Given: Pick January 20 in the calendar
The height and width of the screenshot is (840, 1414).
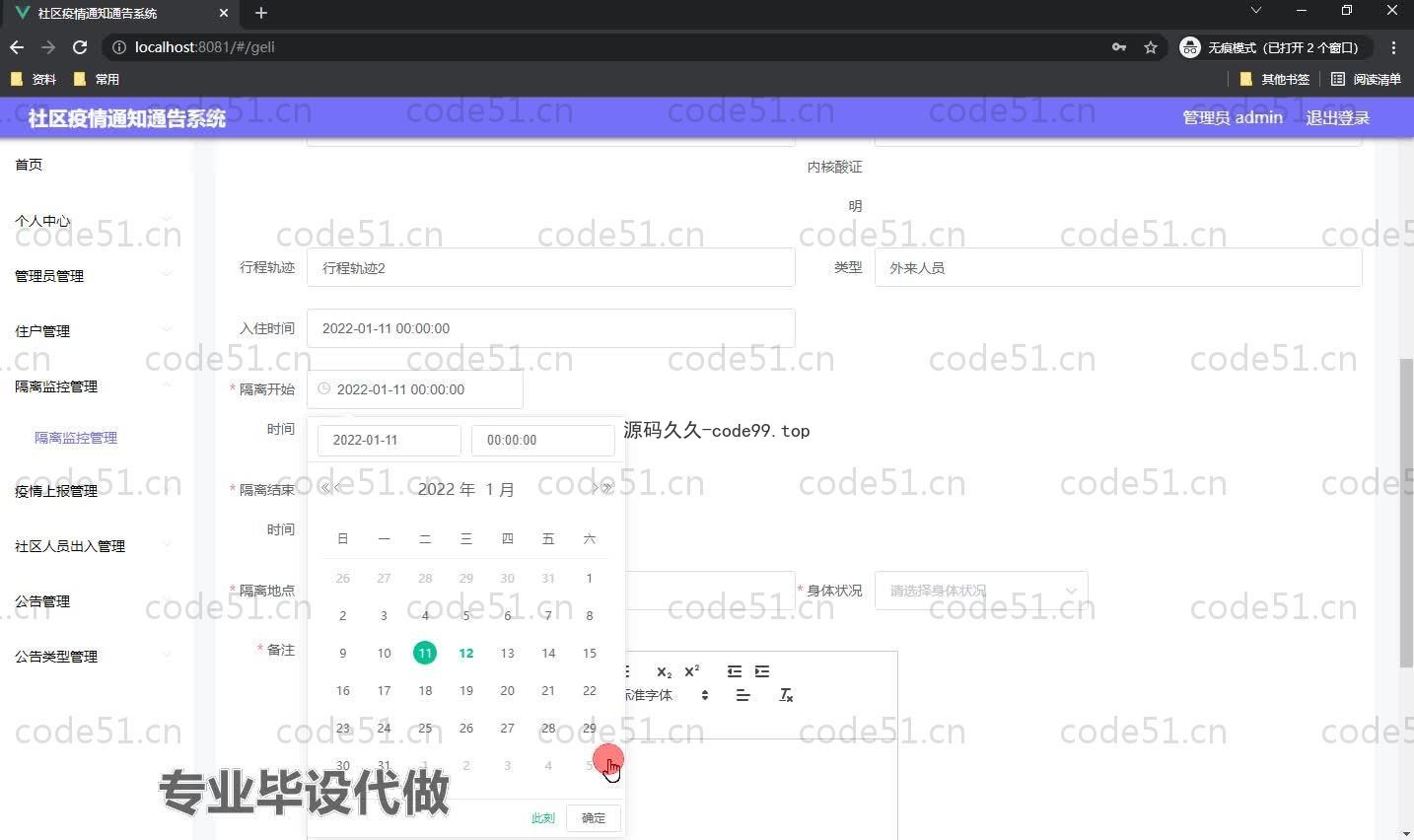Looking at the screenshot, I should (x=507, y=690).
